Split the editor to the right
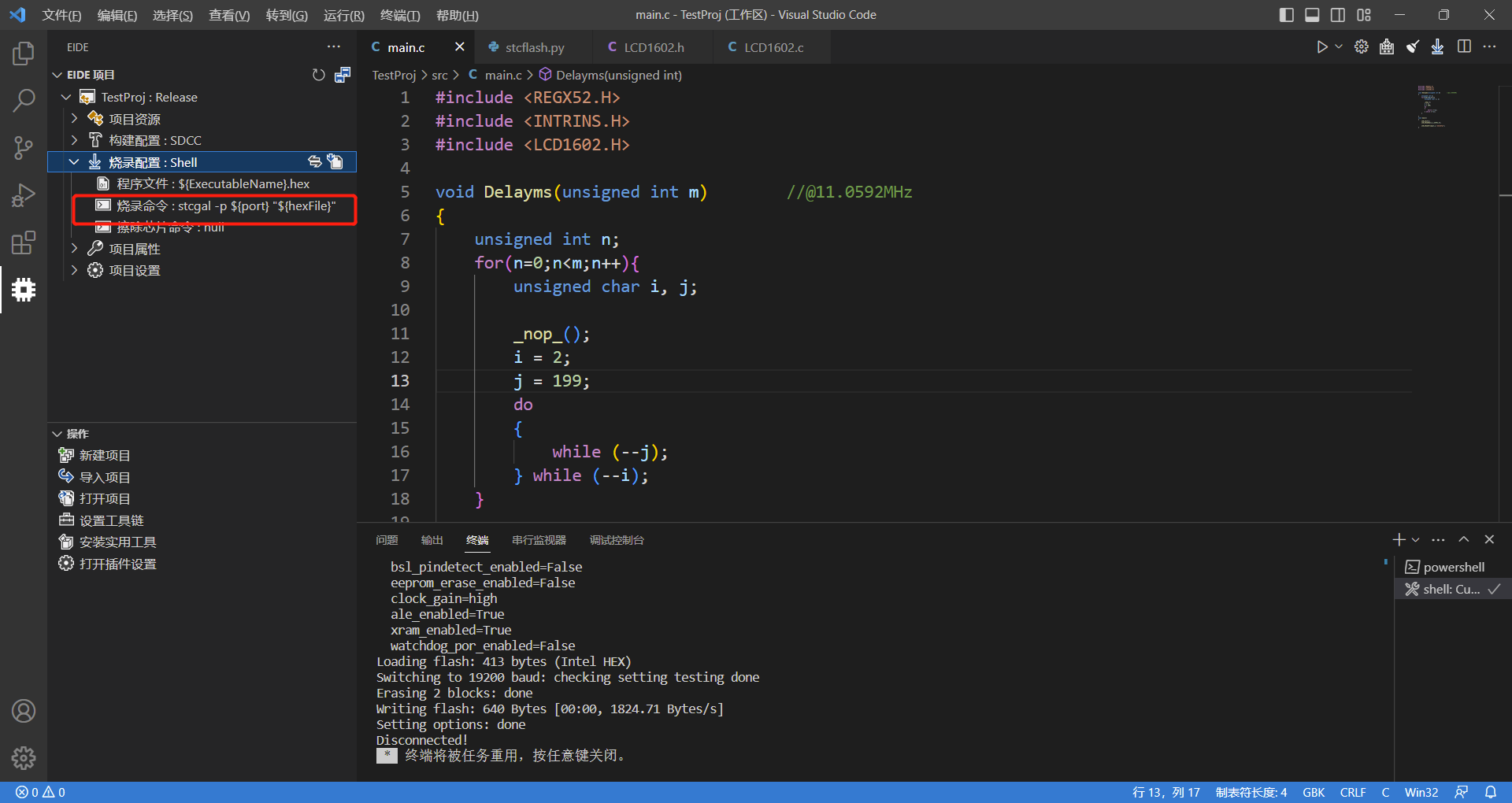 (x=1464, y=47)
